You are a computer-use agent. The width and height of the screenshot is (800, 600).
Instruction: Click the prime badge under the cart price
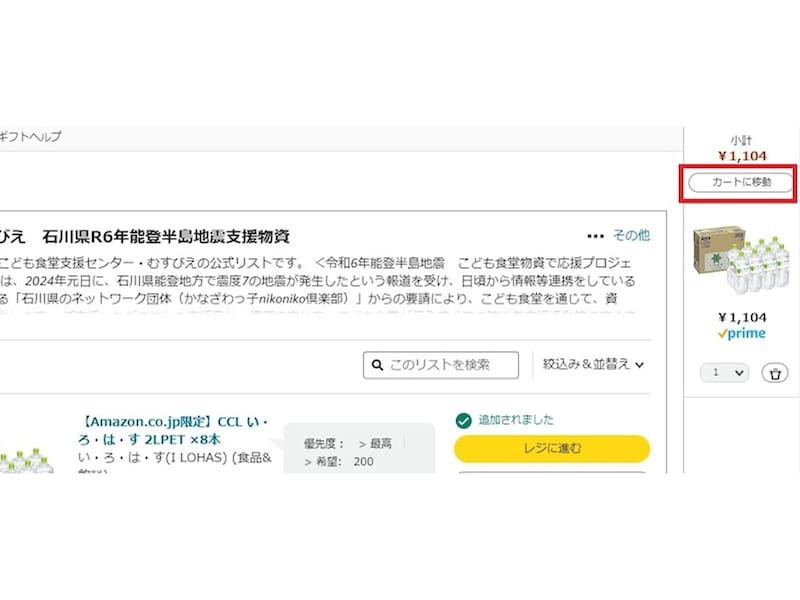(744, 332)
